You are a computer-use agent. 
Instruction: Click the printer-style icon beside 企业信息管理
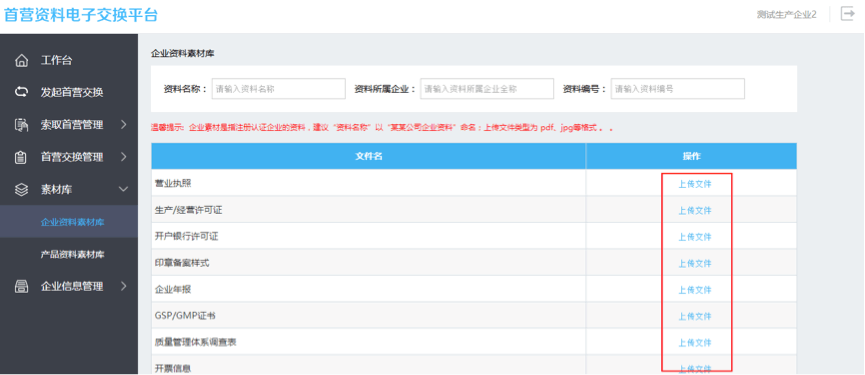(x=21, y=287)
